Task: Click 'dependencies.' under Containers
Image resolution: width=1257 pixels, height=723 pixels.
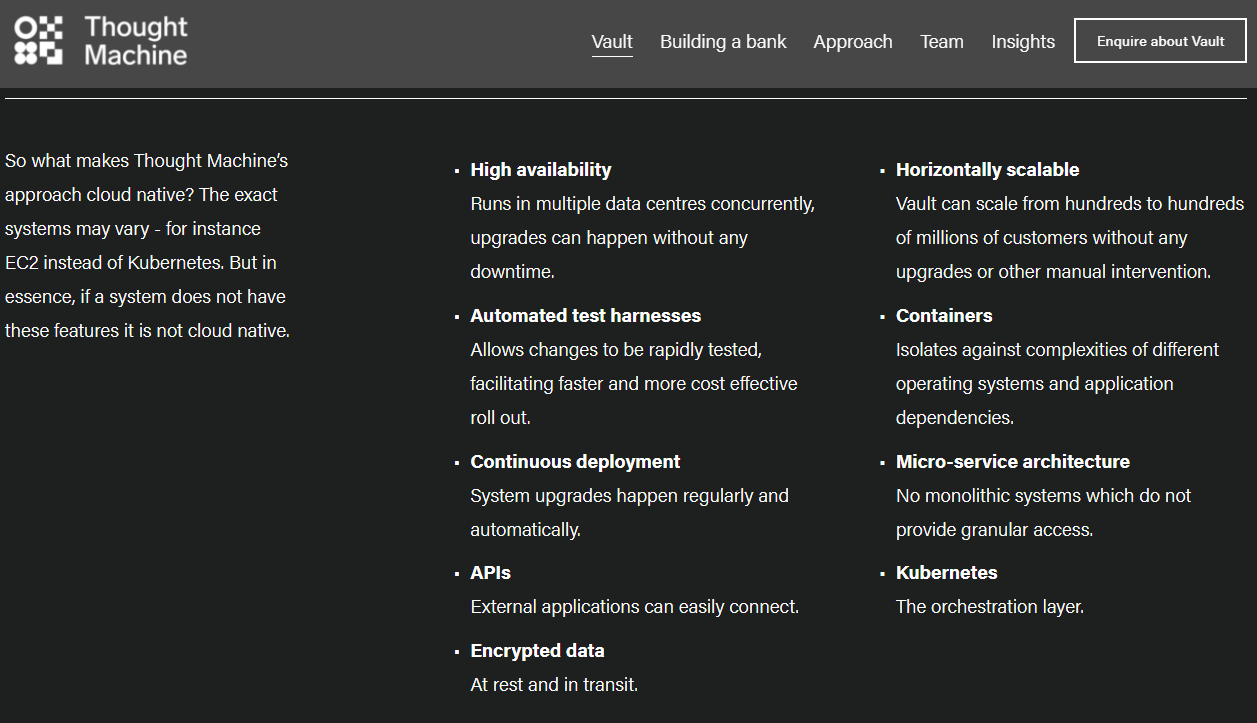Action: click(955, 418)
